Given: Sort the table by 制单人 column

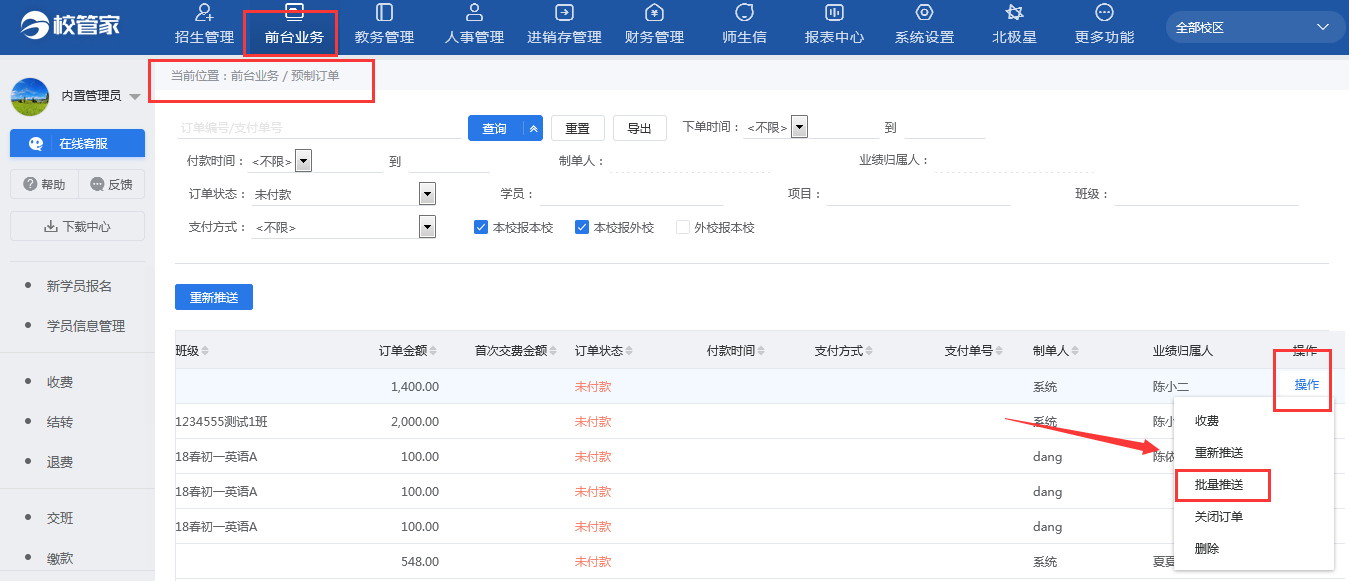Looking at the screenshot, I should click(x=1056, y=351).
